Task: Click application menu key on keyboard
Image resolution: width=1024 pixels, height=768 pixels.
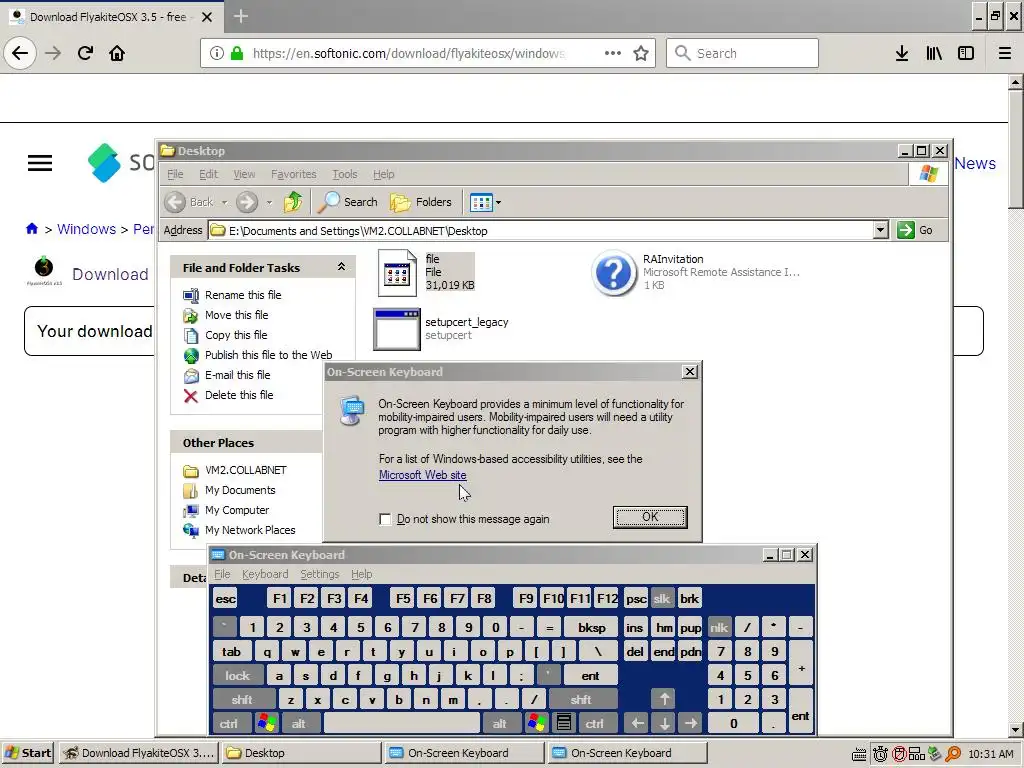Action: [564, 724]
